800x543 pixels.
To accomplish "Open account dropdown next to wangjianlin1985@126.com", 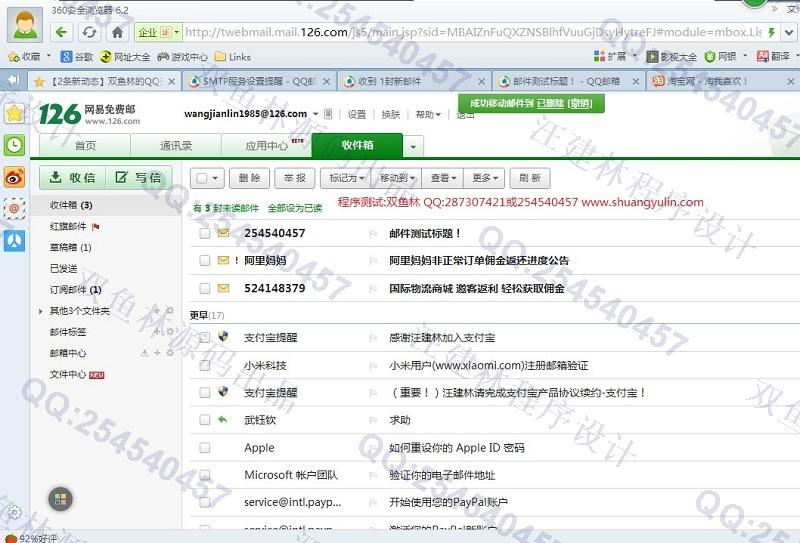I will 316,114.
